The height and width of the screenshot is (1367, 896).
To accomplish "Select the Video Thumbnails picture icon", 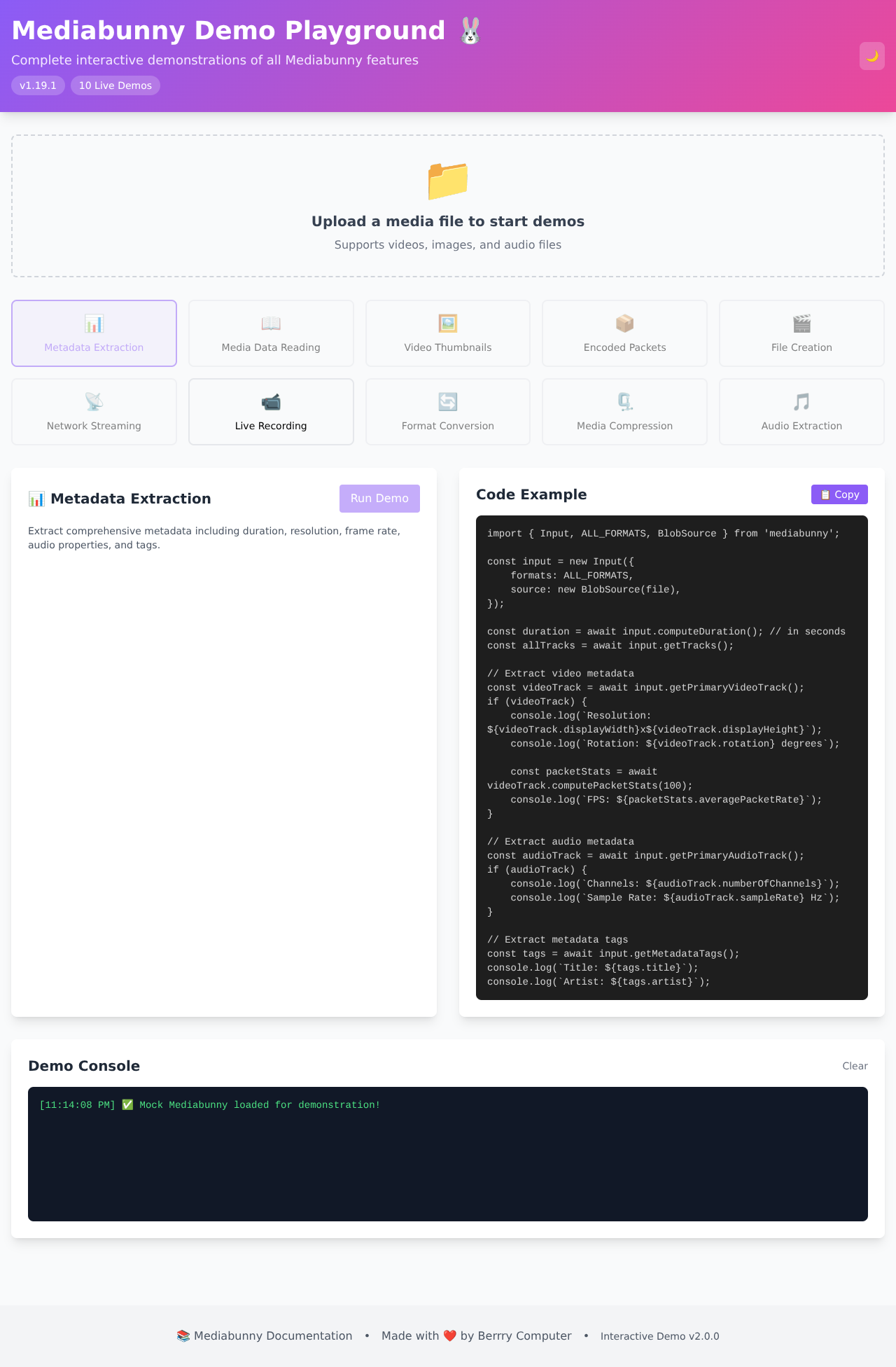I will pyautogui.click(x=448, y=324).
